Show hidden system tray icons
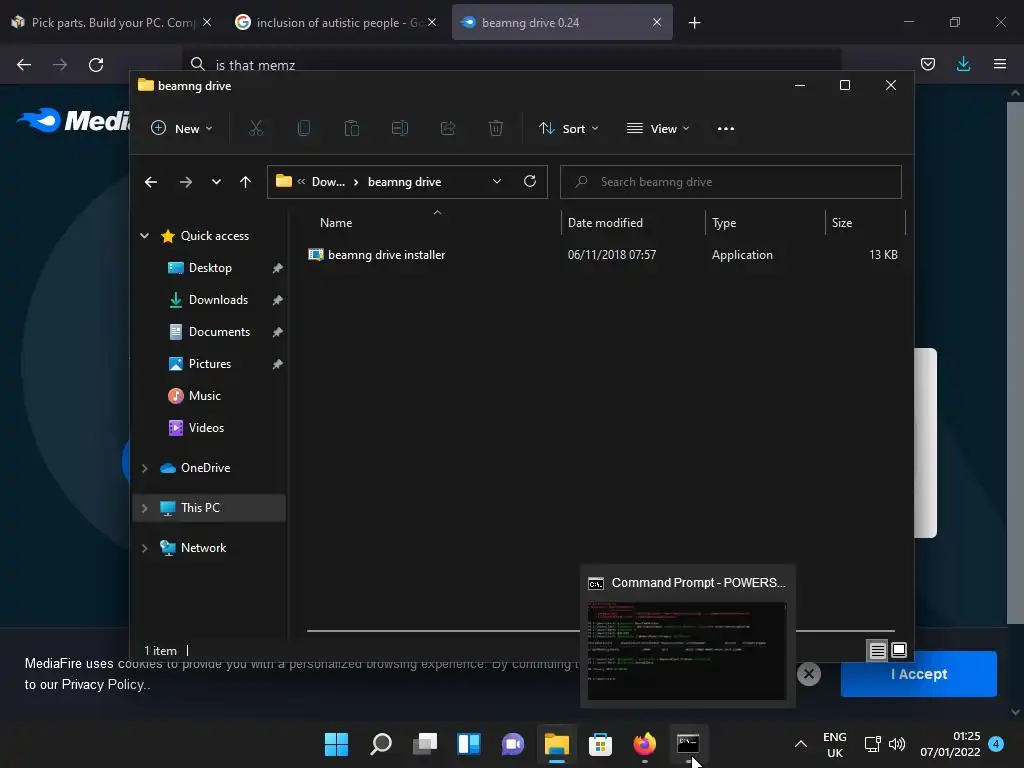This screenshot has height=768, width=1024. point(801,744)
